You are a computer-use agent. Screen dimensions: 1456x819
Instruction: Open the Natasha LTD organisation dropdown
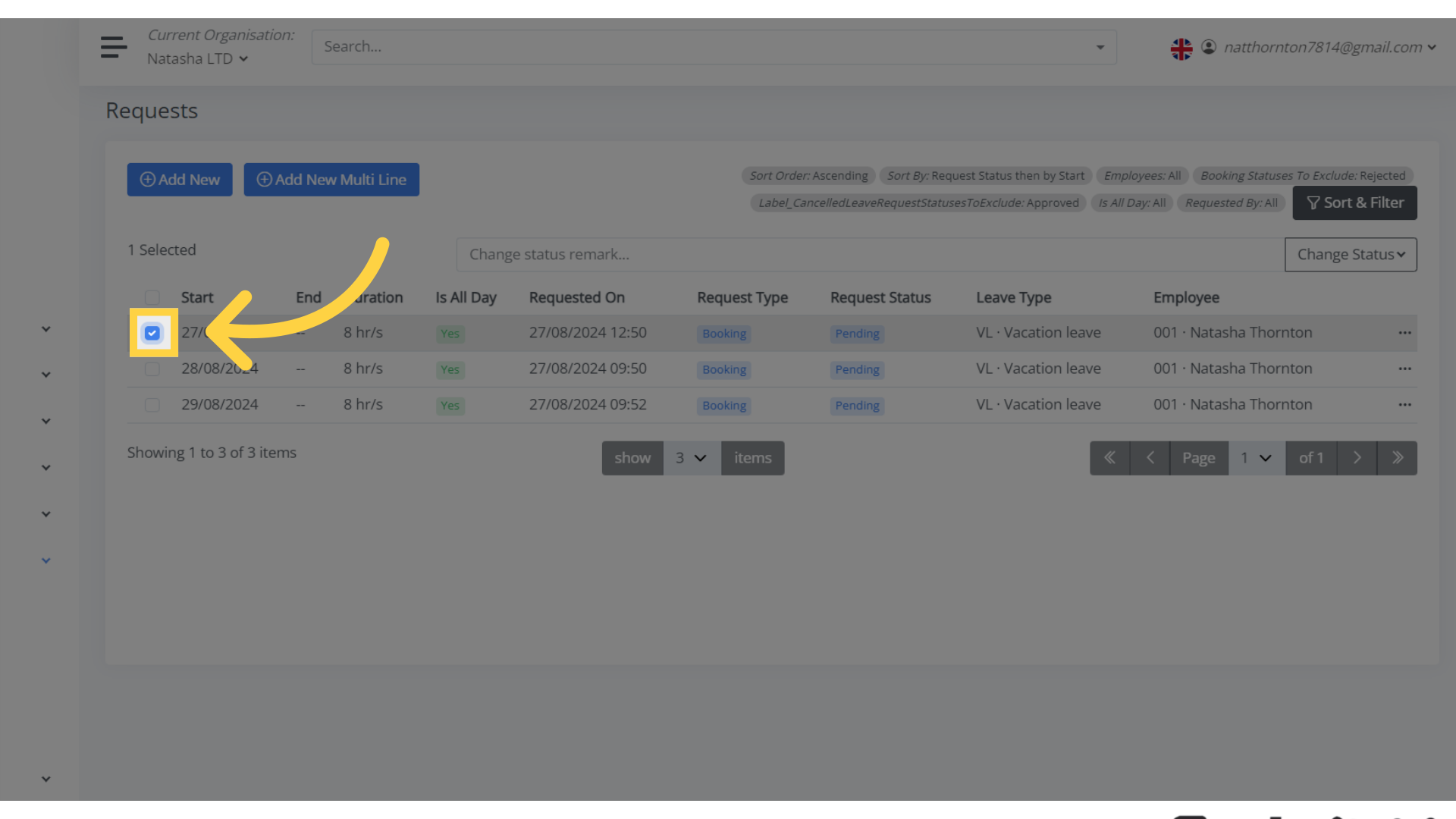coord(196,58)
